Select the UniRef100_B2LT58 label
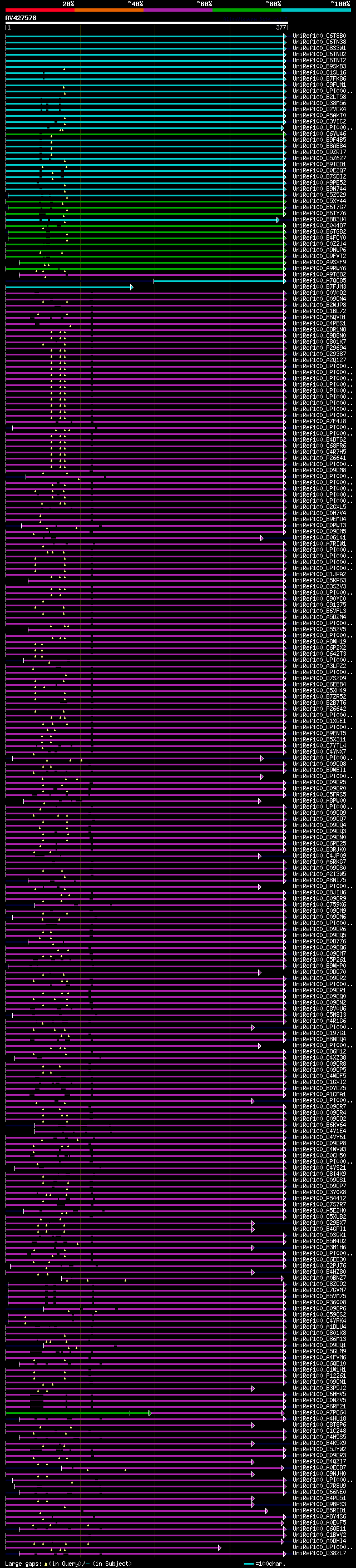 (x=319, y=97)
